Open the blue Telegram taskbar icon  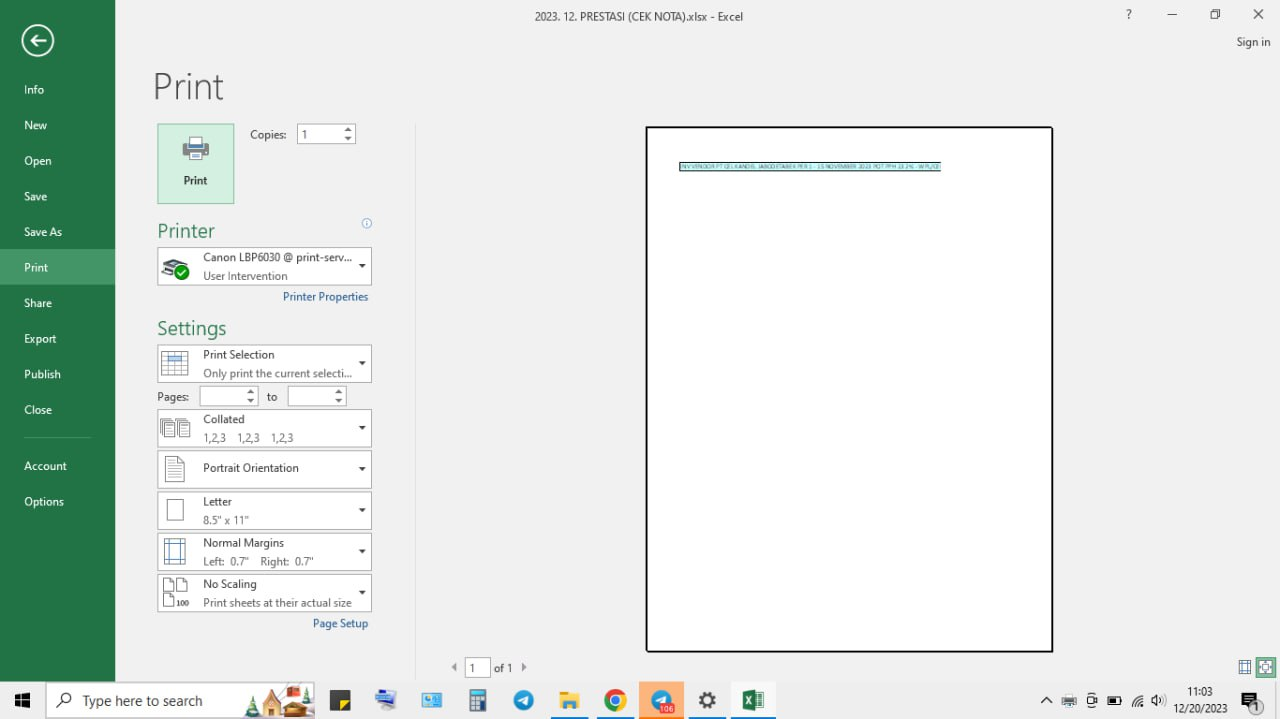click(523, 701)
